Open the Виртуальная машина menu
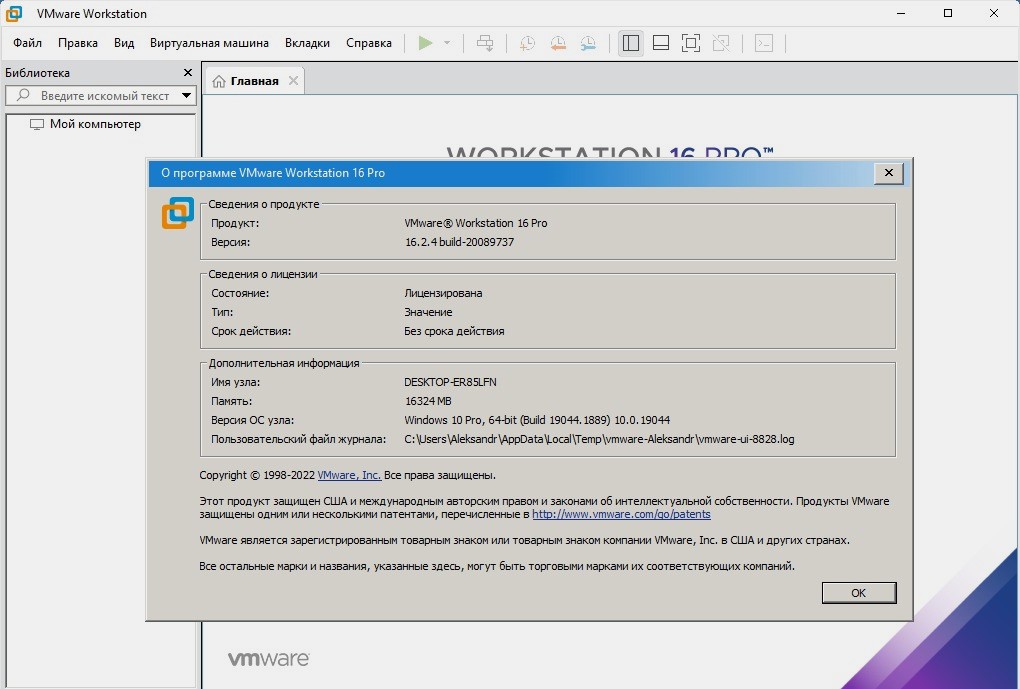 coord(209,43)
